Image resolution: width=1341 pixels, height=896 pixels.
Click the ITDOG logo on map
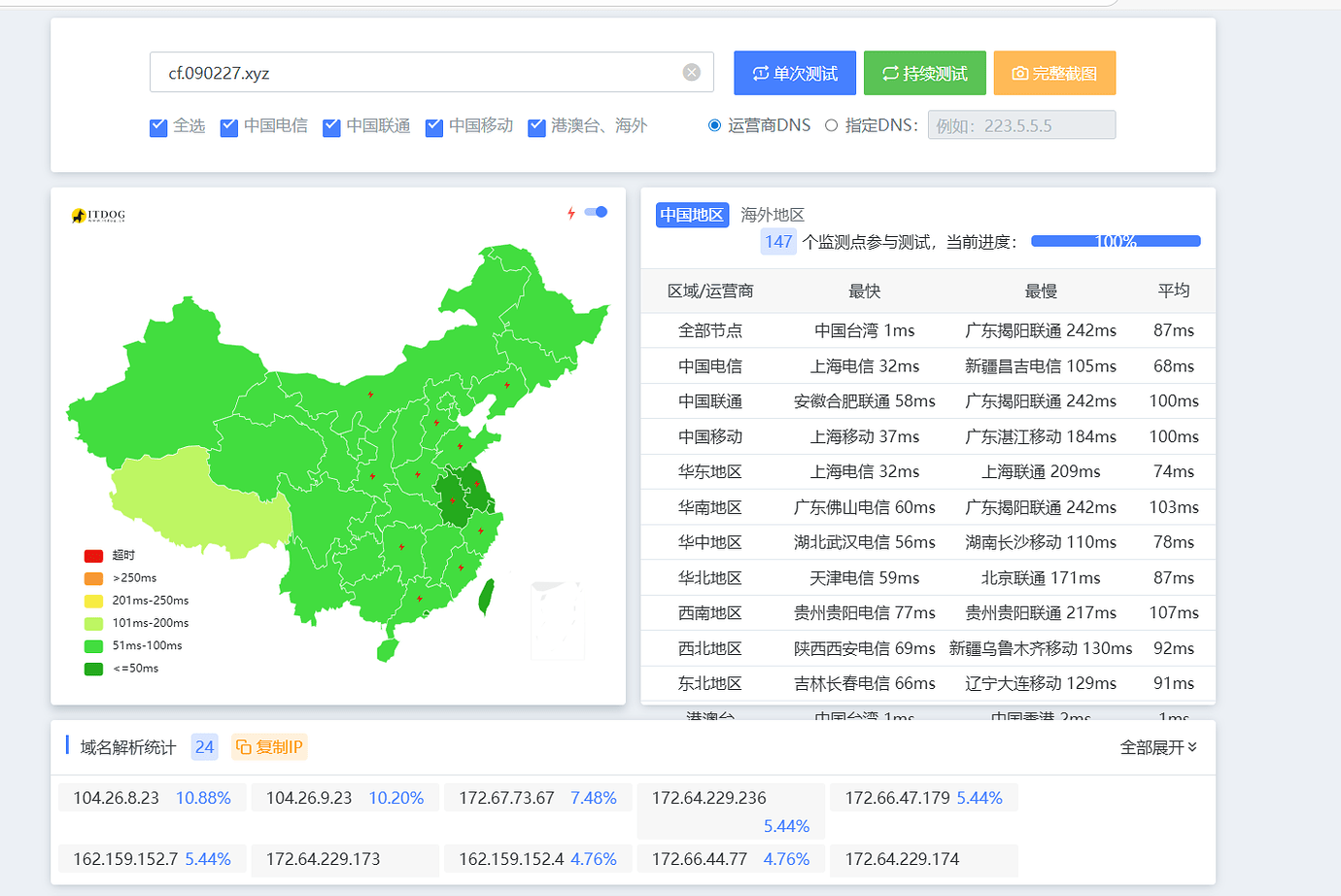pos(98,215)
